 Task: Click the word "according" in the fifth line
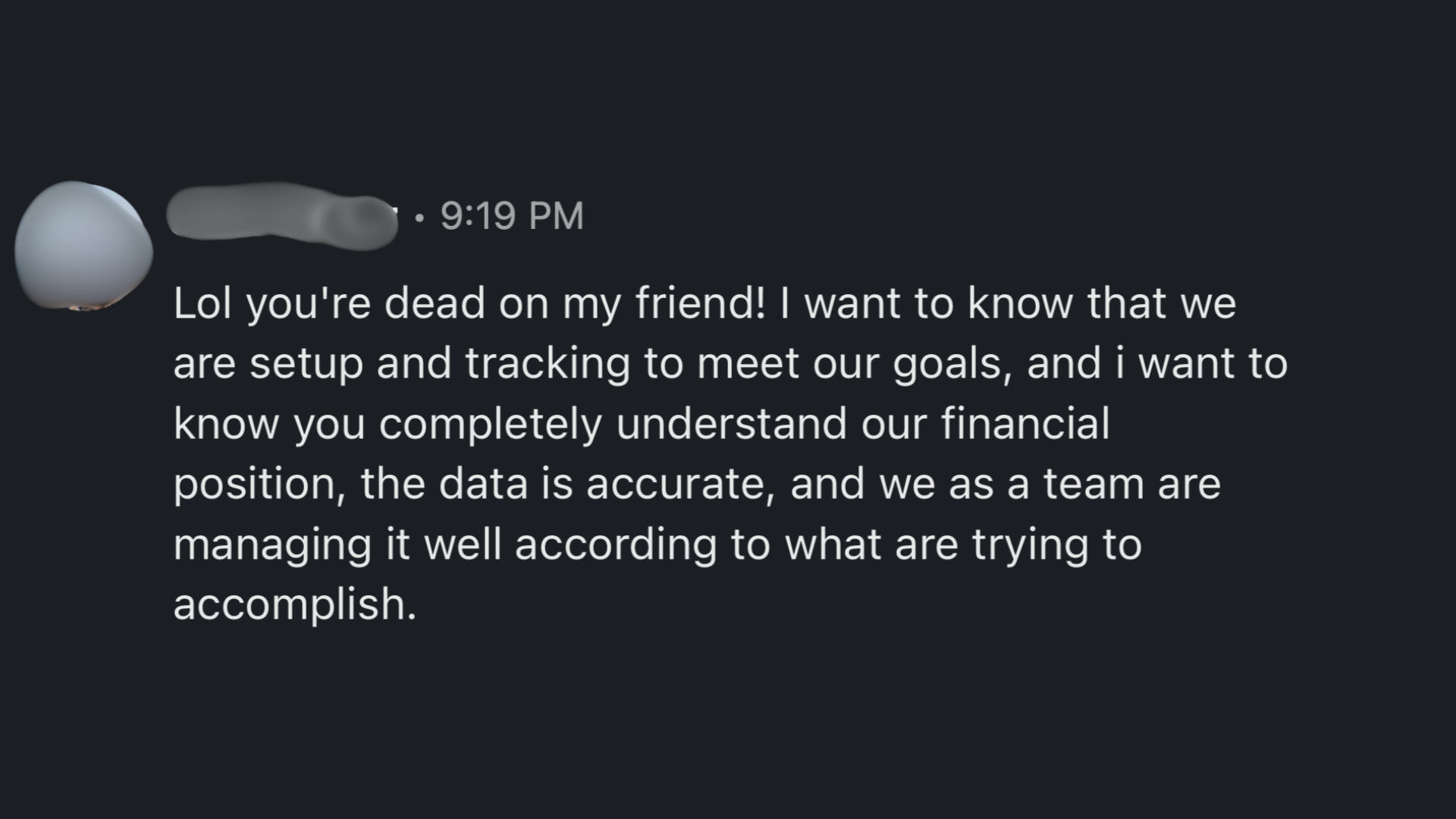(615, 545)
